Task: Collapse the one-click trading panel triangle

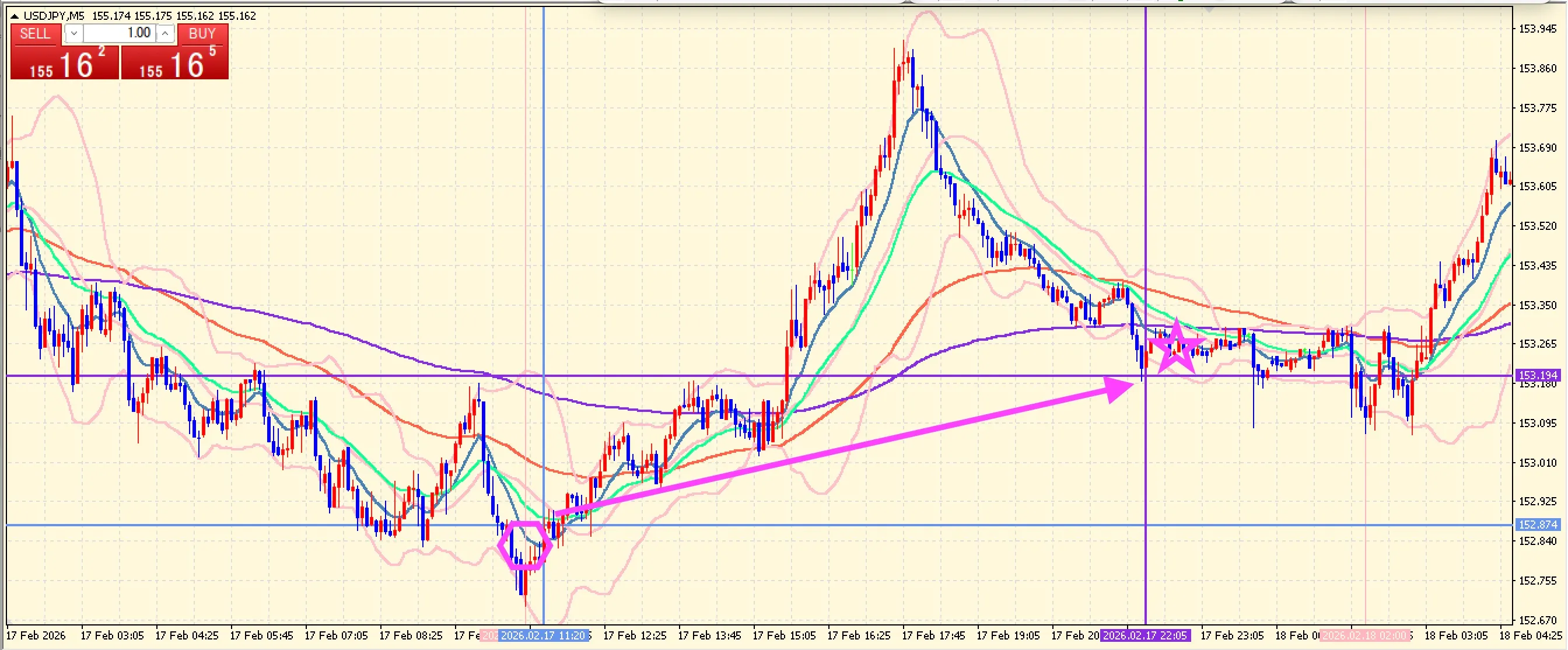Action: click(15, 16)
